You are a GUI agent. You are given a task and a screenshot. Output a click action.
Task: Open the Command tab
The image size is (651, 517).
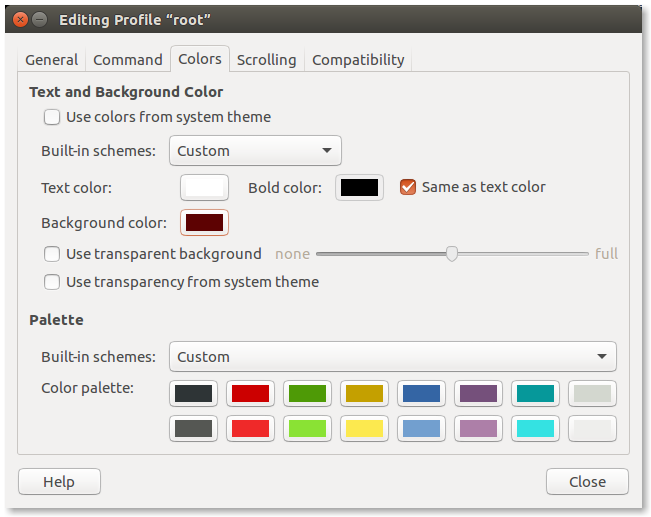pyautogui.click(x=128, y=60)
